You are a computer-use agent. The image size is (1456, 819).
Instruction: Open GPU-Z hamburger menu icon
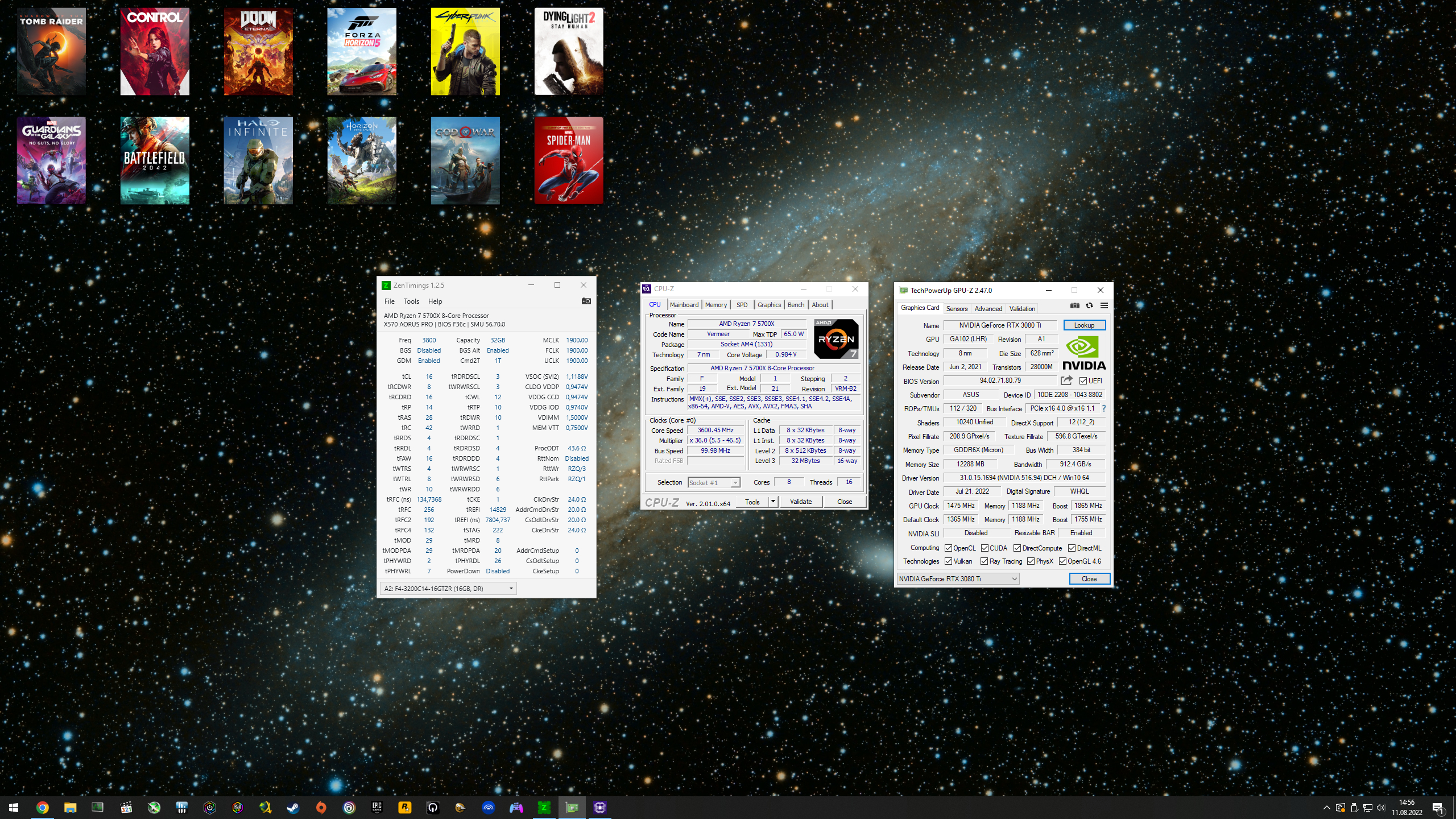coord(1104,305)
